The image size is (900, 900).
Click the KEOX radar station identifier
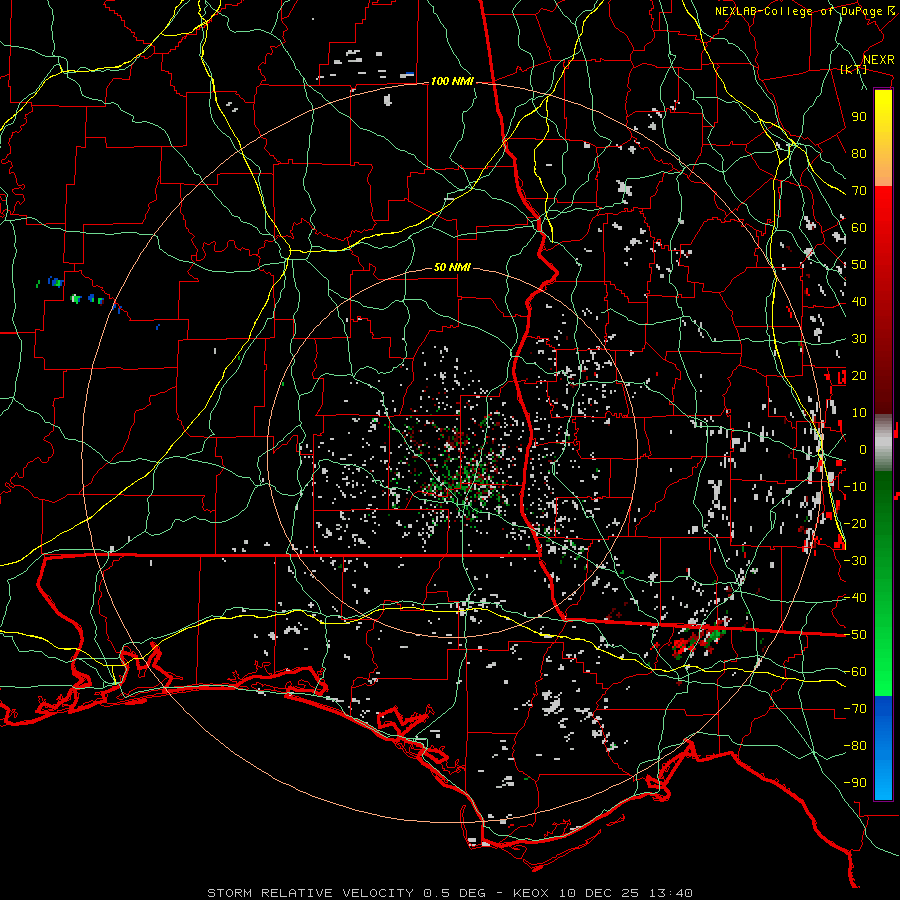click(x=531, y=893)
